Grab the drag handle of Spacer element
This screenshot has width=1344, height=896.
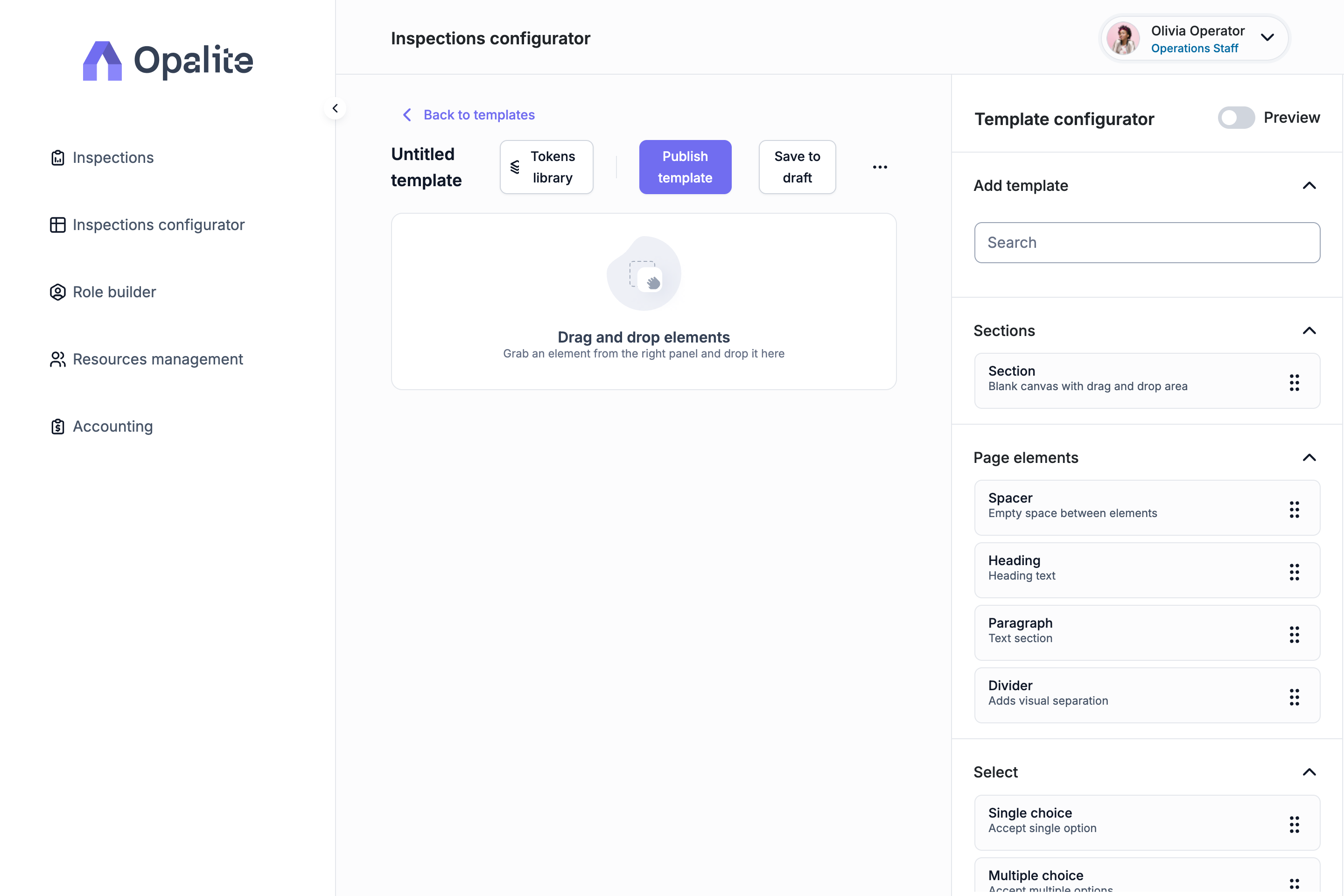pos(1294,509)
